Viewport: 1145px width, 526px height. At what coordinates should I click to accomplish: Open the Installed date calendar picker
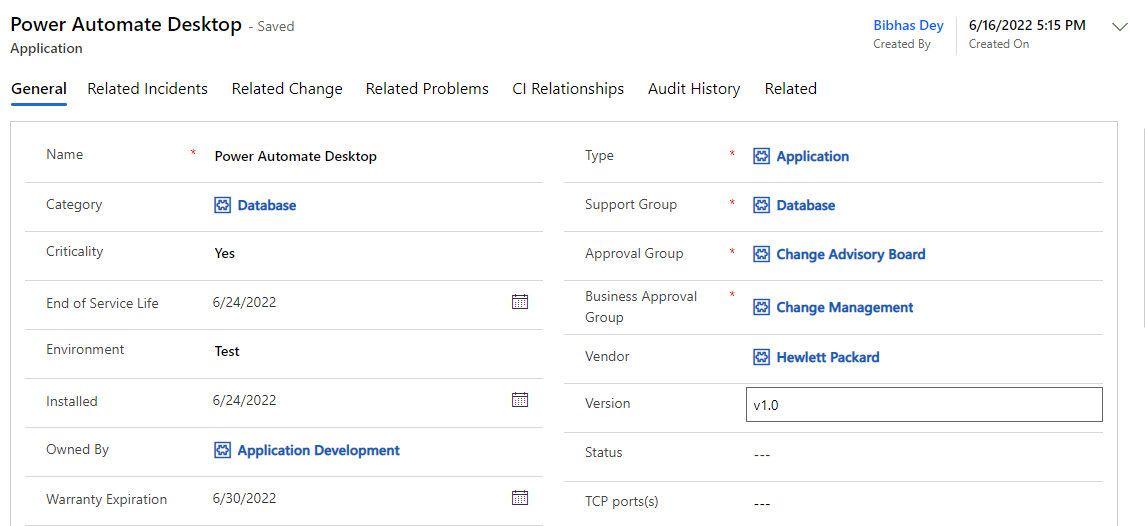(x=520, y=400)
